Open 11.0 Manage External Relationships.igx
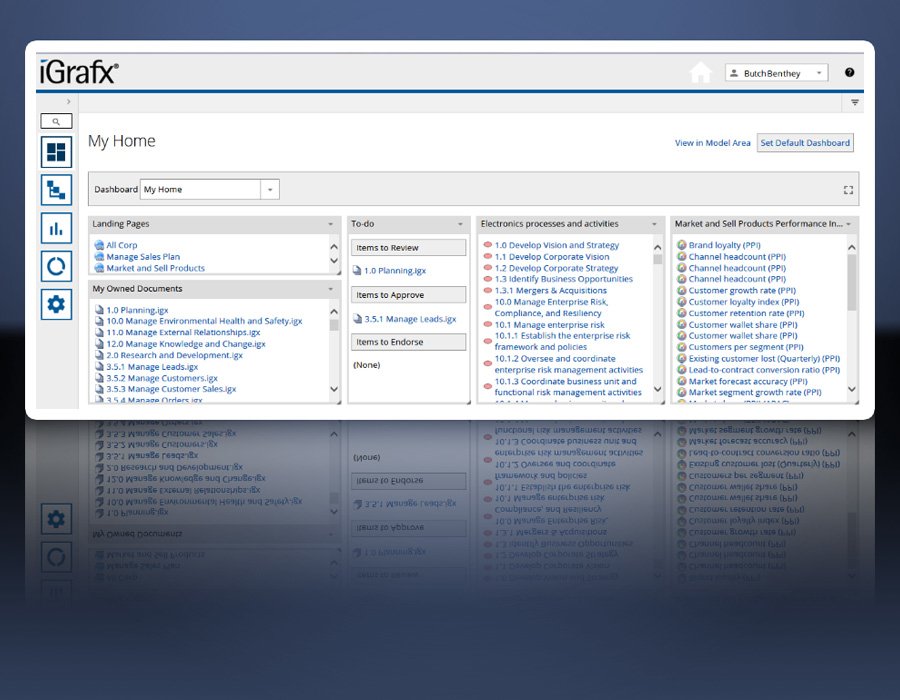The image size is (900, 700). (183, 332)
